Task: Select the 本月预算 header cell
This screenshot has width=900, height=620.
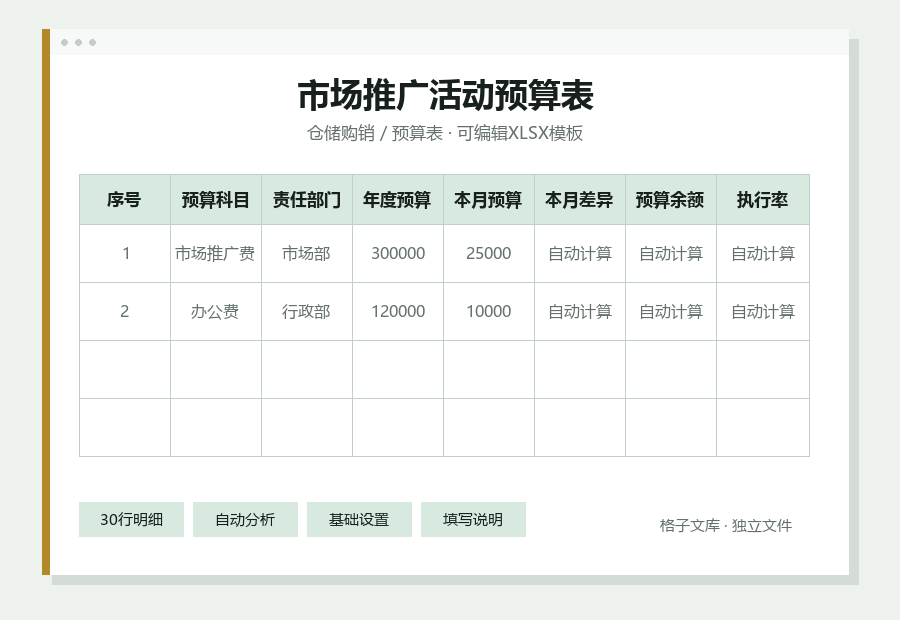Action: [x=488, y=200]
